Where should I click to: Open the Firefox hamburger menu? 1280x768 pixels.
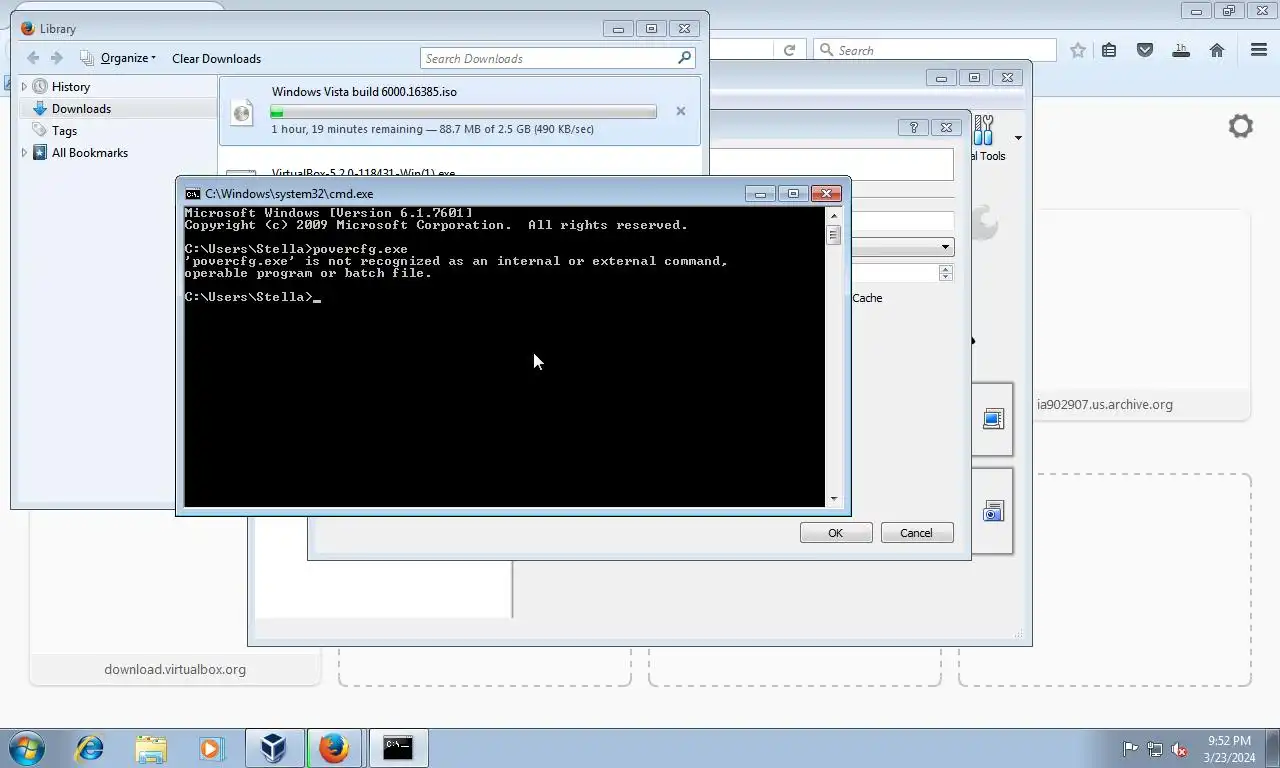coord(1259,50)
